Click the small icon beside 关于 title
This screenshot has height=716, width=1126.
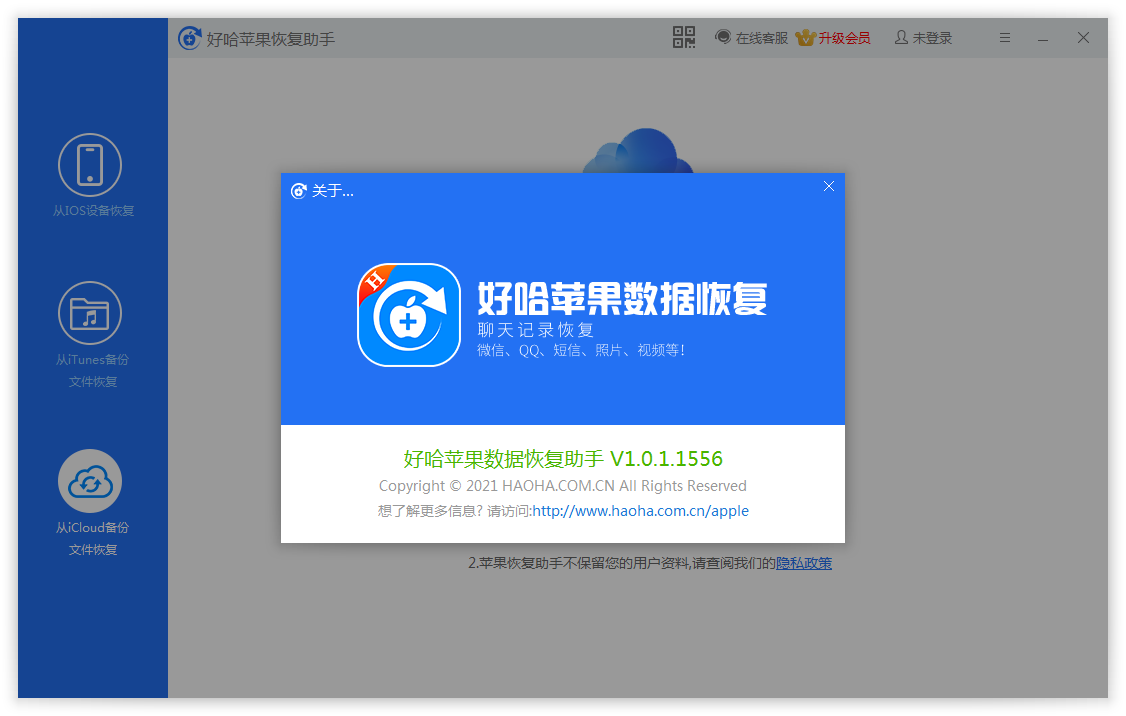(299, 191)
